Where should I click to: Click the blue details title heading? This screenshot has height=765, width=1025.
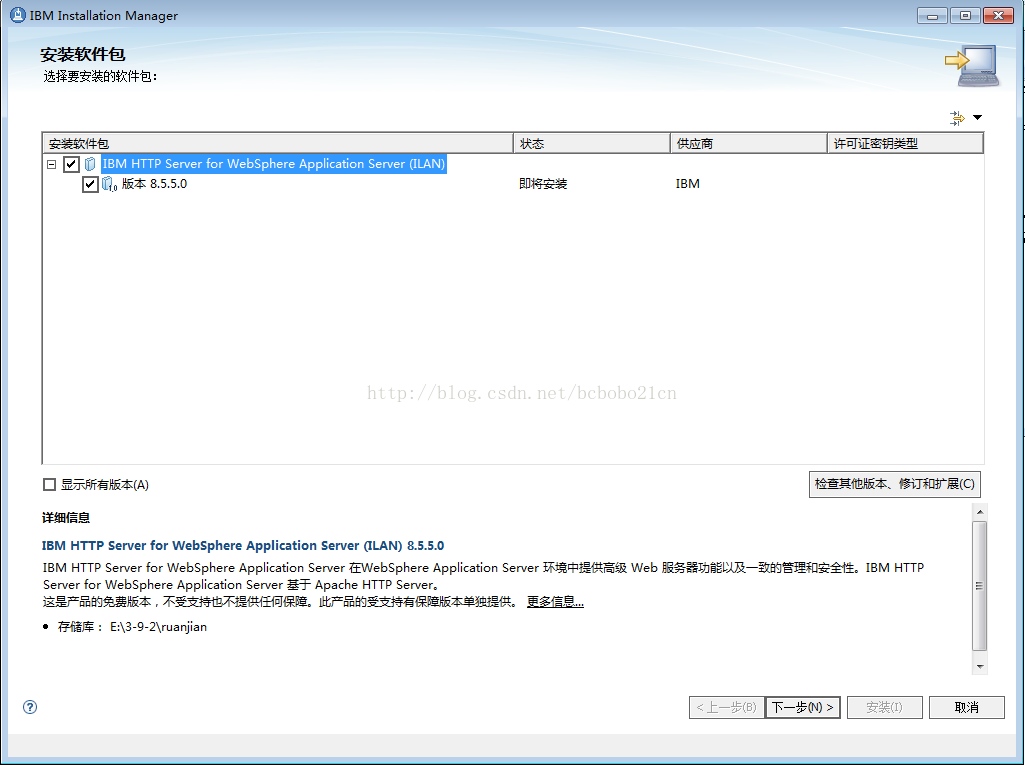pos(243,545)
